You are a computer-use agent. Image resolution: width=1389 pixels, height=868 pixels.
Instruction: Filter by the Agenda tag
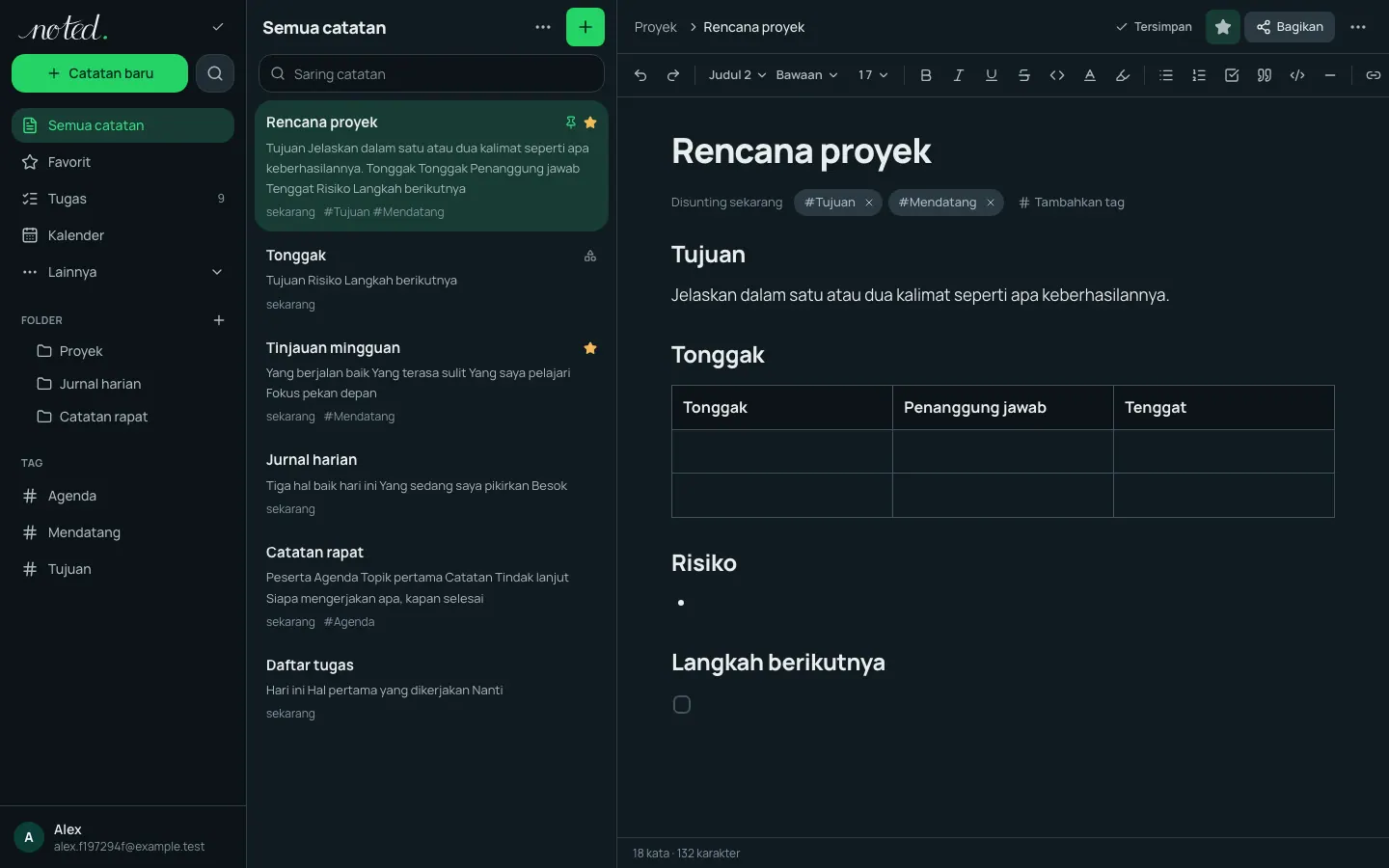point(123,496)
